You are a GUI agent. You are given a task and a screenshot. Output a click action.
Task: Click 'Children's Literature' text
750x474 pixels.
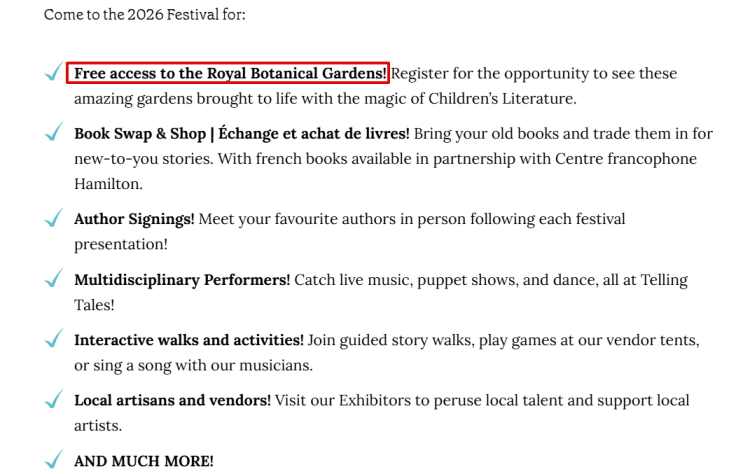tap(502, 99)
